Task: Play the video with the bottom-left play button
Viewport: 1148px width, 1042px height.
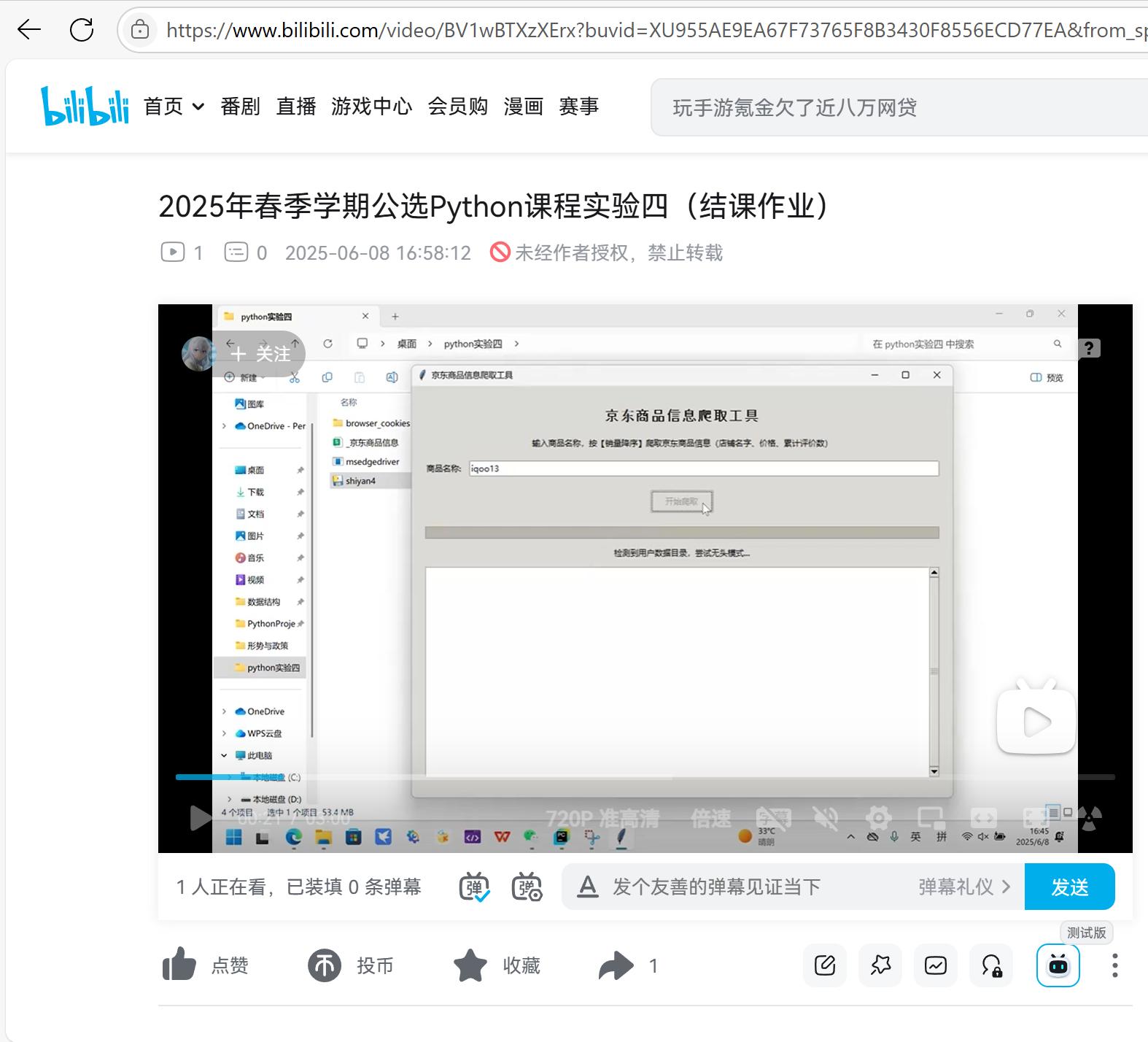Action: [200, 818]
